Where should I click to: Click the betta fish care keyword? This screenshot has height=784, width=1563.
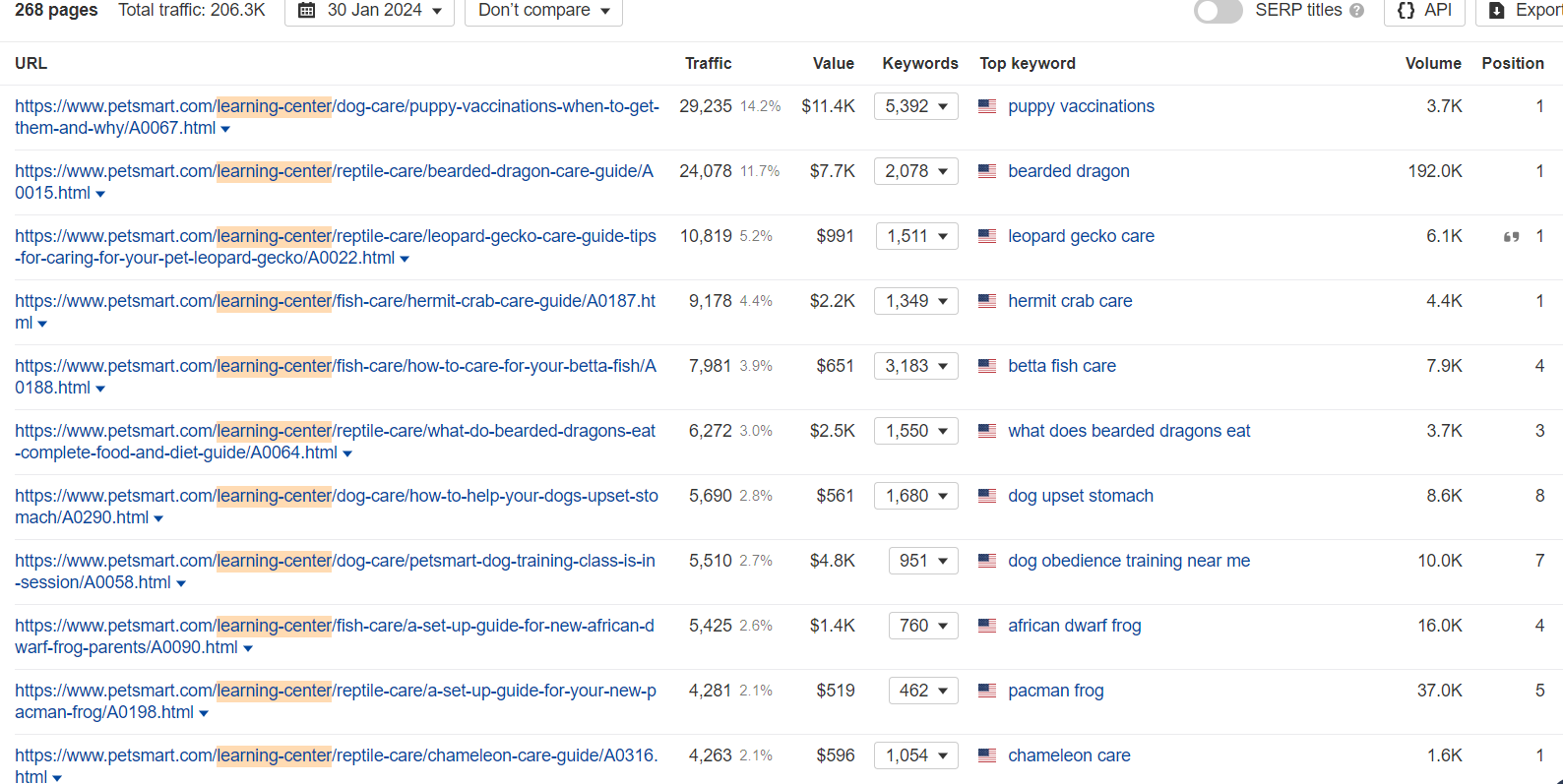[x=1062, y=366]
